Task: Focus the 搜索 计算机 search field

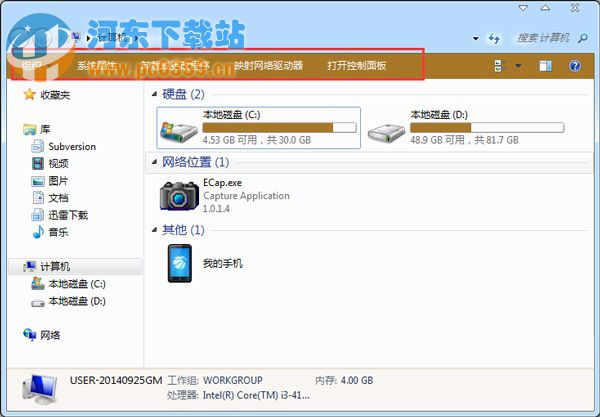Action: [543, 38]
